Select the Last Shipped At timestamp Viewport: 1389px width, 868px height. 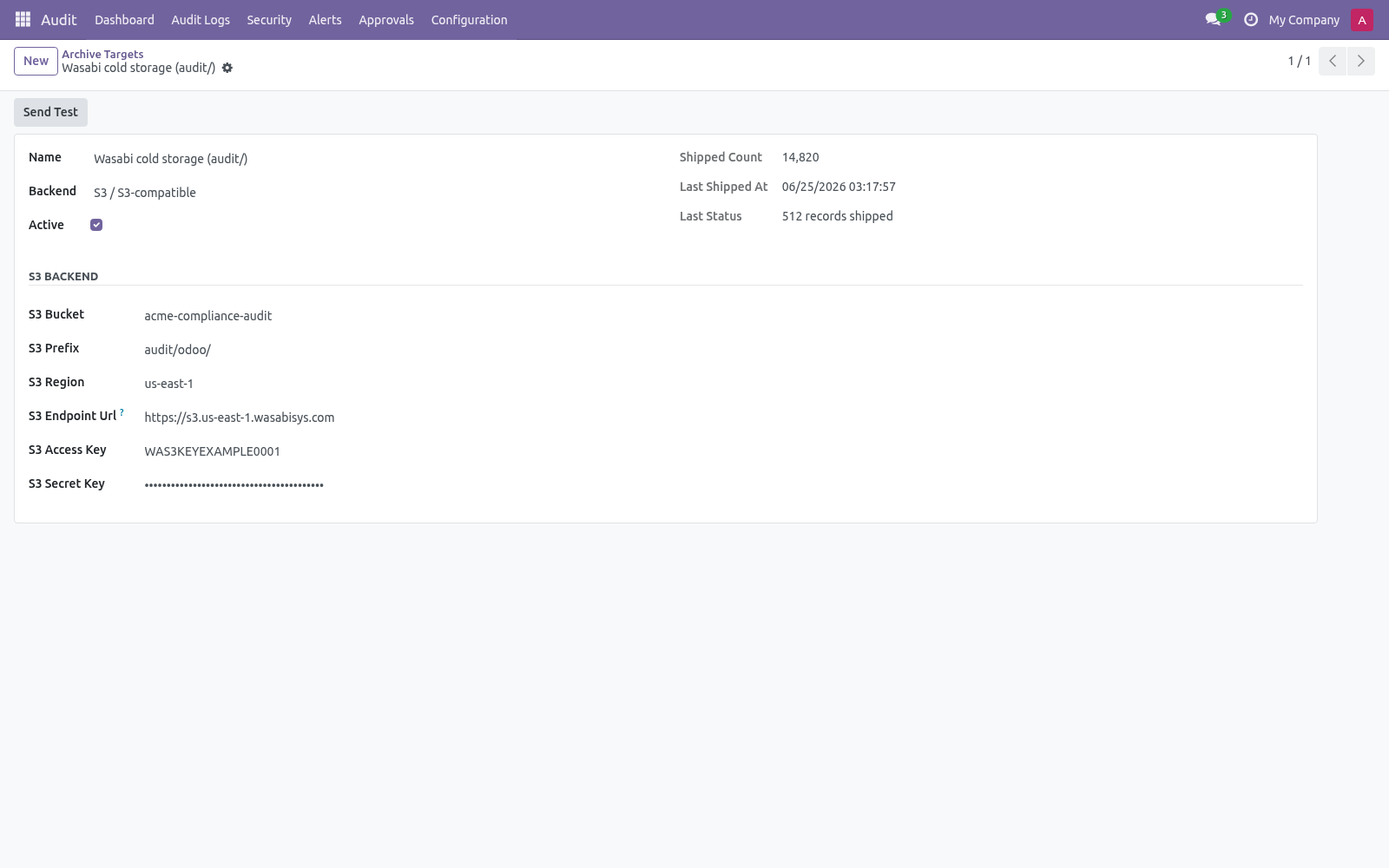(839, 187)
